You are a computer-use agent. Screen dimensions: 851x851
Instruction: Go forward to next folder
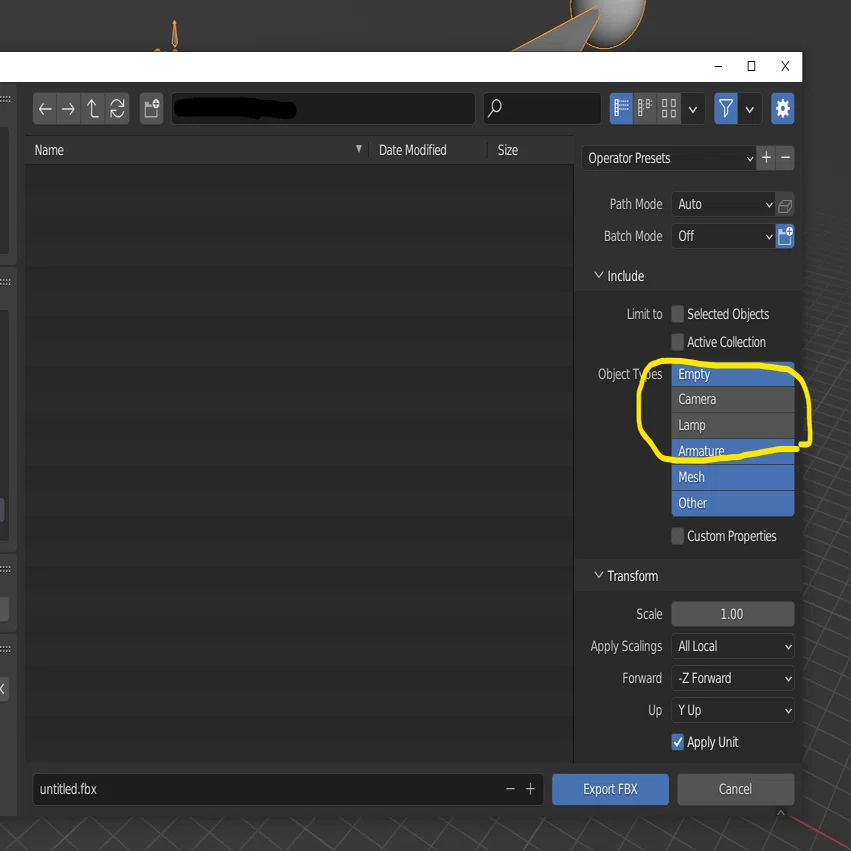(x=68, y=109)
